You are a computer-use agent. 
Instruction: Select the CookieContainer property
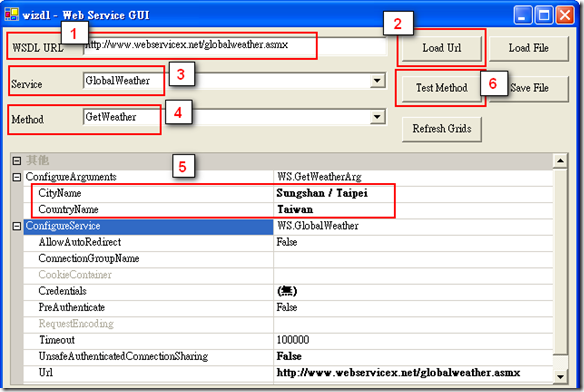tap(75, 275)
